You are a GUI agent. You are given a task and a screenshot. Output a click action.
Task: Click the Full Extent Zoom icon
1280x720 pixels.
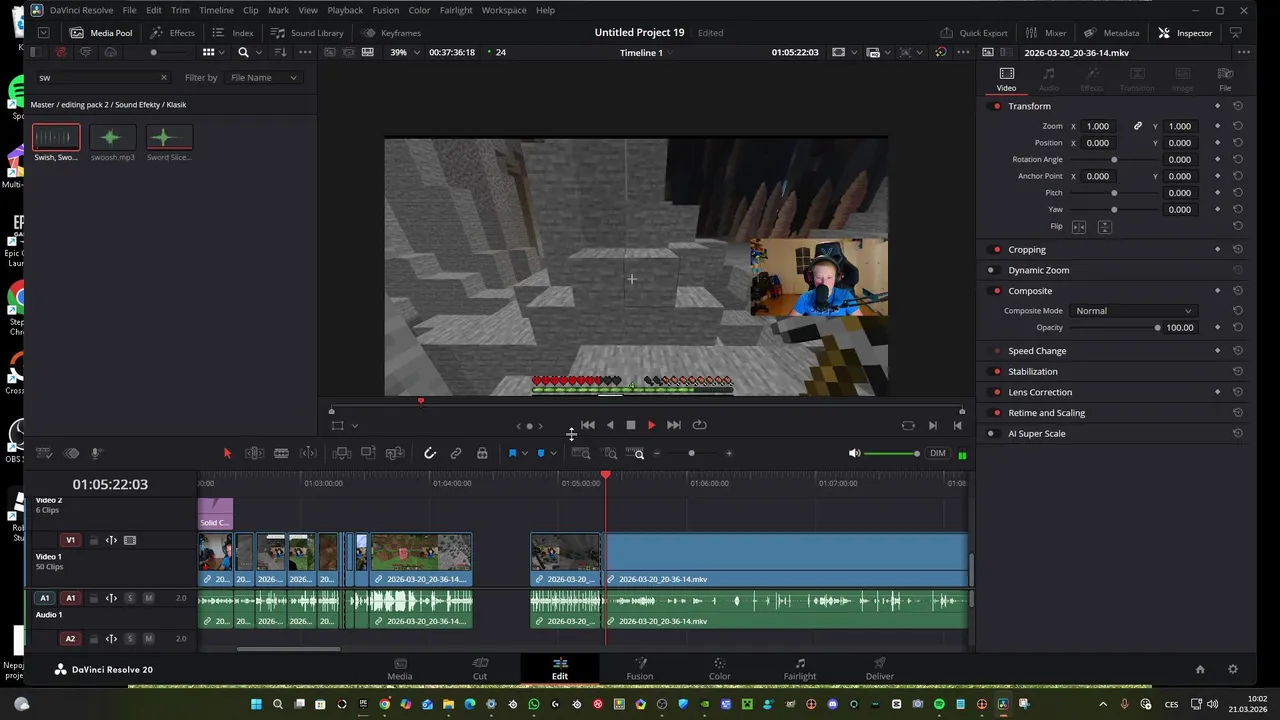coord(581,453)
